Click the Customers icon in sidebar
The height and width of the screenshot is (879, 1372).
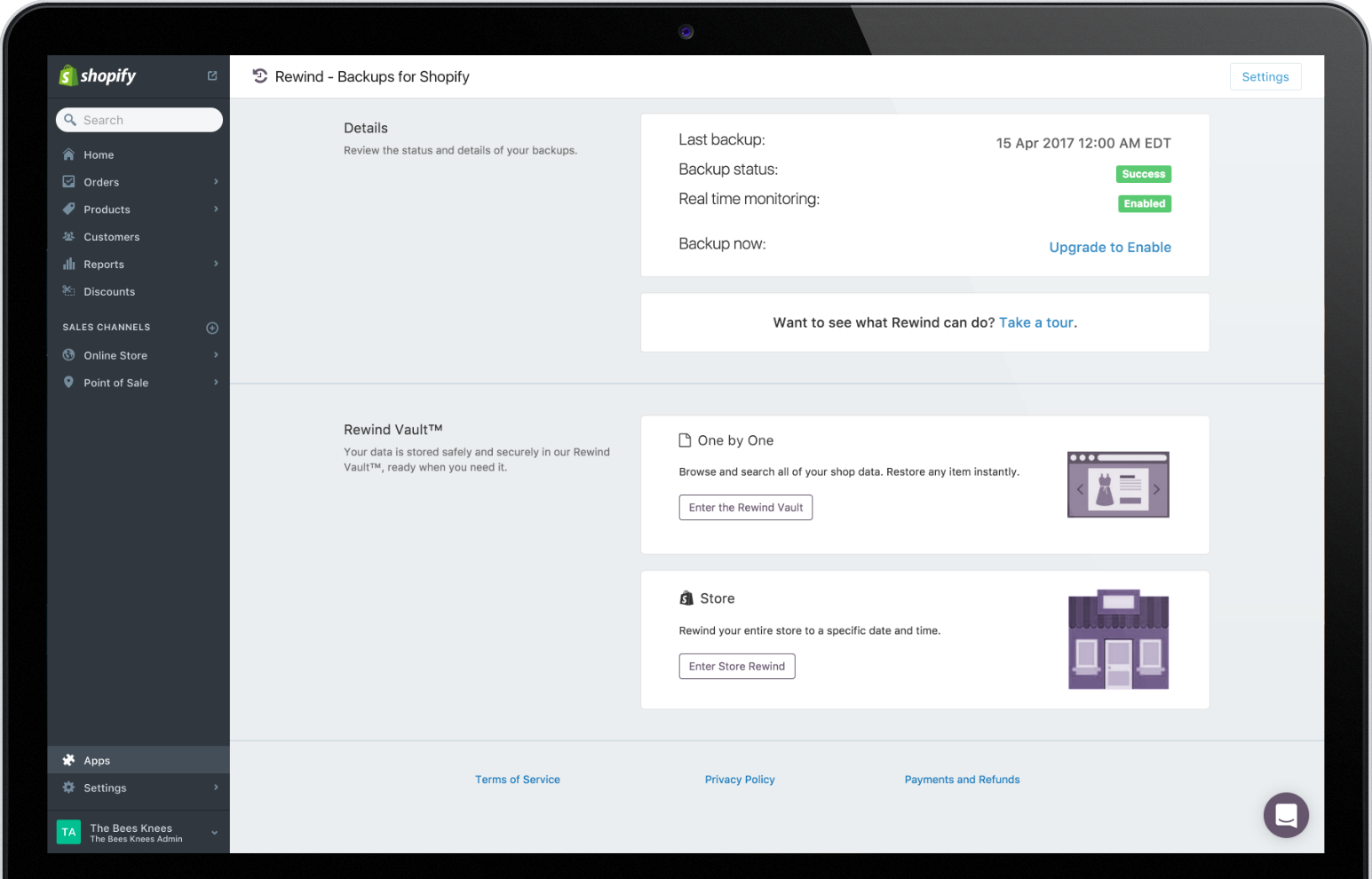[68, 237]
